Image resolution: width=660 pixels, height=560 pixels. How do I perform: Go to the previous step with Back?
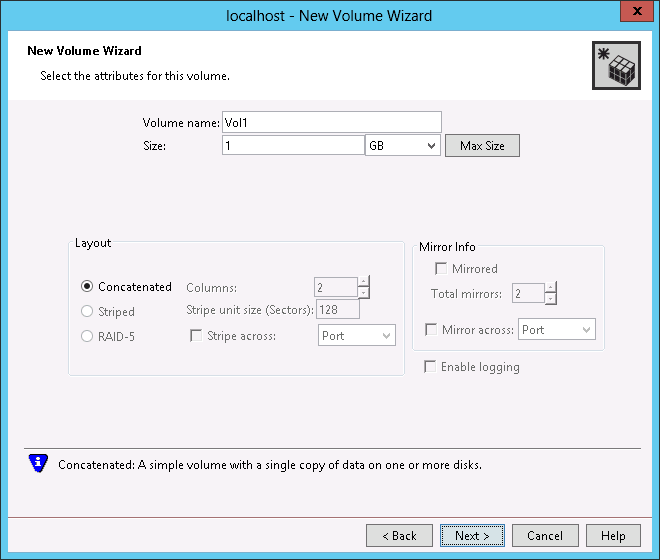[399, 536]
